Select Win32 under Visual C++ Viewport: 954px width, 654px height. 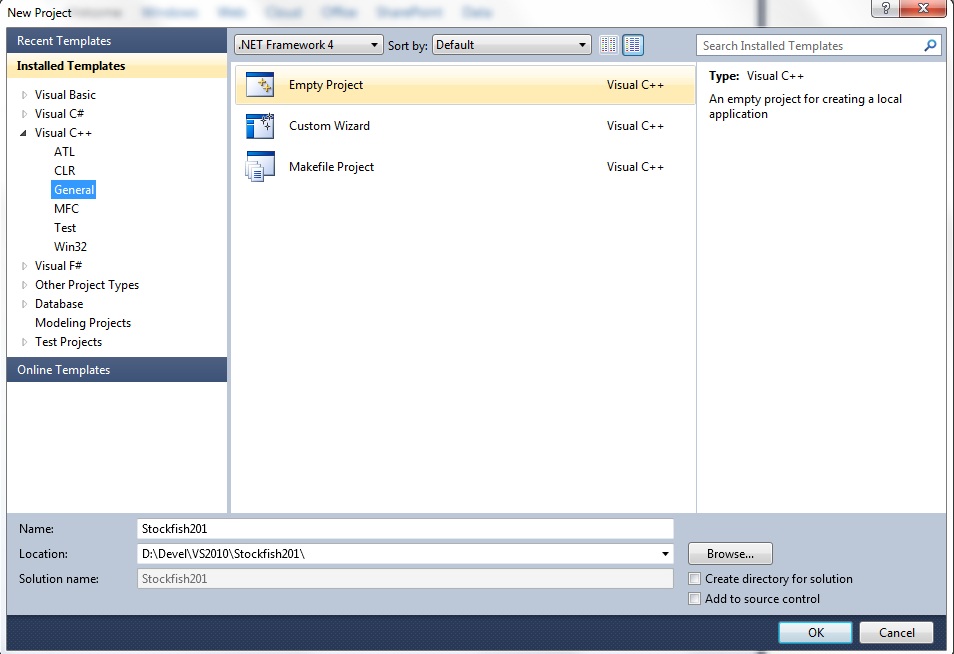pos(70,246)
